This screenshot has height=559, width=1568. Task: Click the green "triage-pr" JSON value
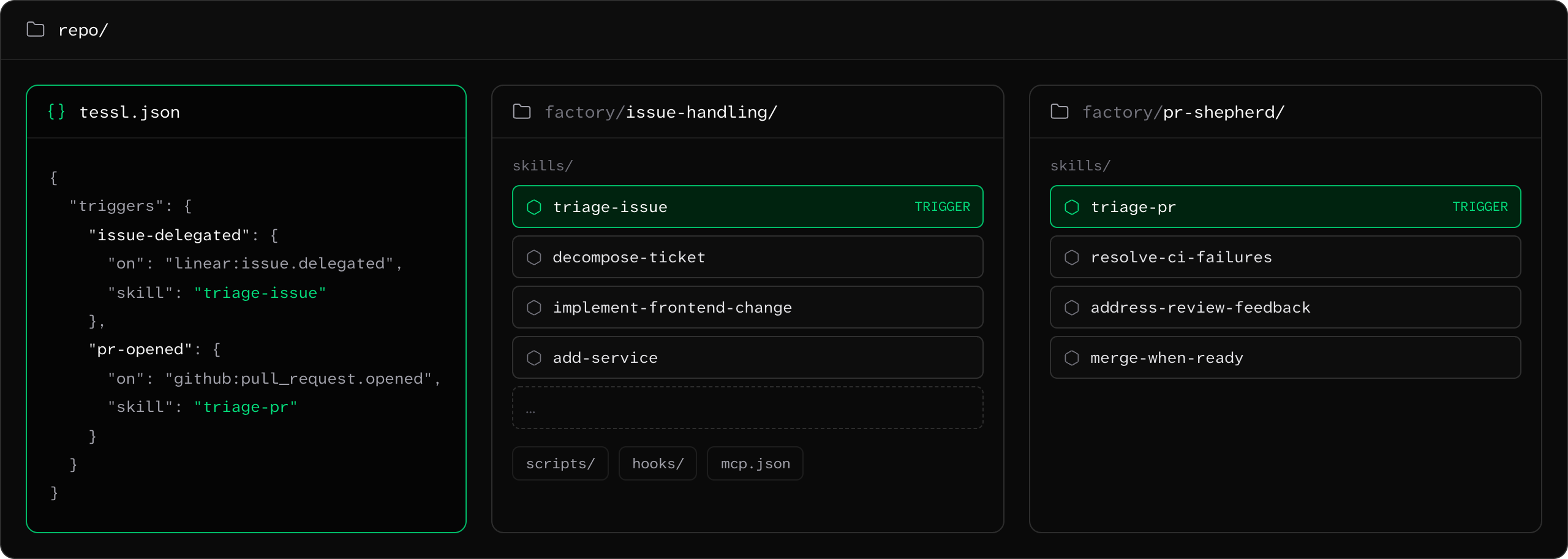(x=246, y=407)
